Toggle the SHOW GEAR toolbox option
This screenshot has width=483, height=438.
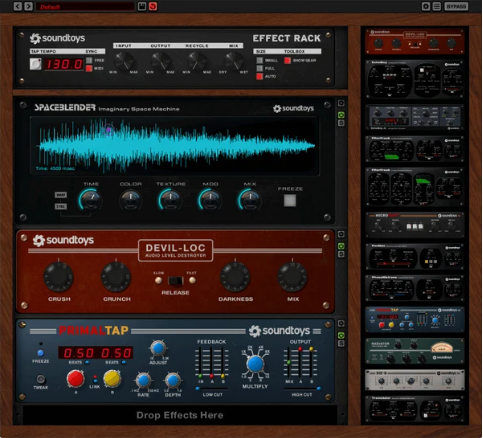(287, 60)
